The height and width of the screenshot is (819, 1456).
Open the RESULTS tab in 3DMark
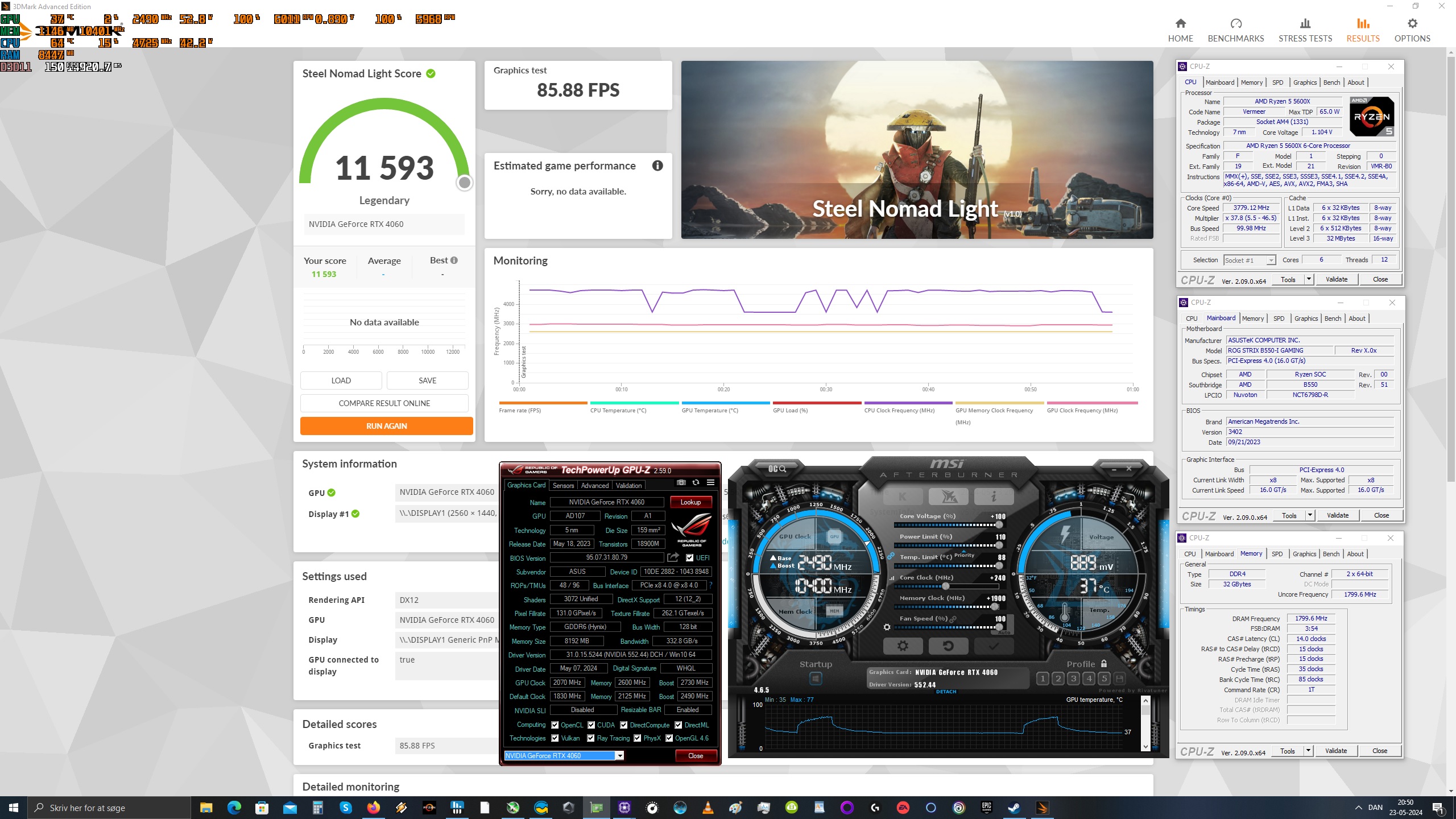1363,30
